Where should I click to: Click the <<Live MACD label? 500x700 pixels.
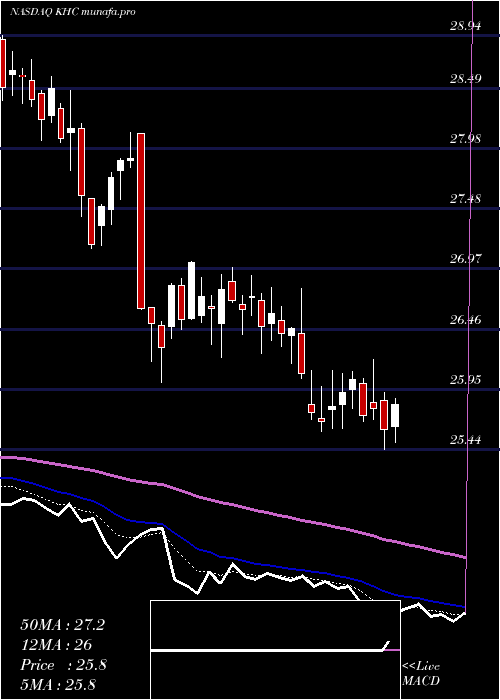[x=421, y=674]
